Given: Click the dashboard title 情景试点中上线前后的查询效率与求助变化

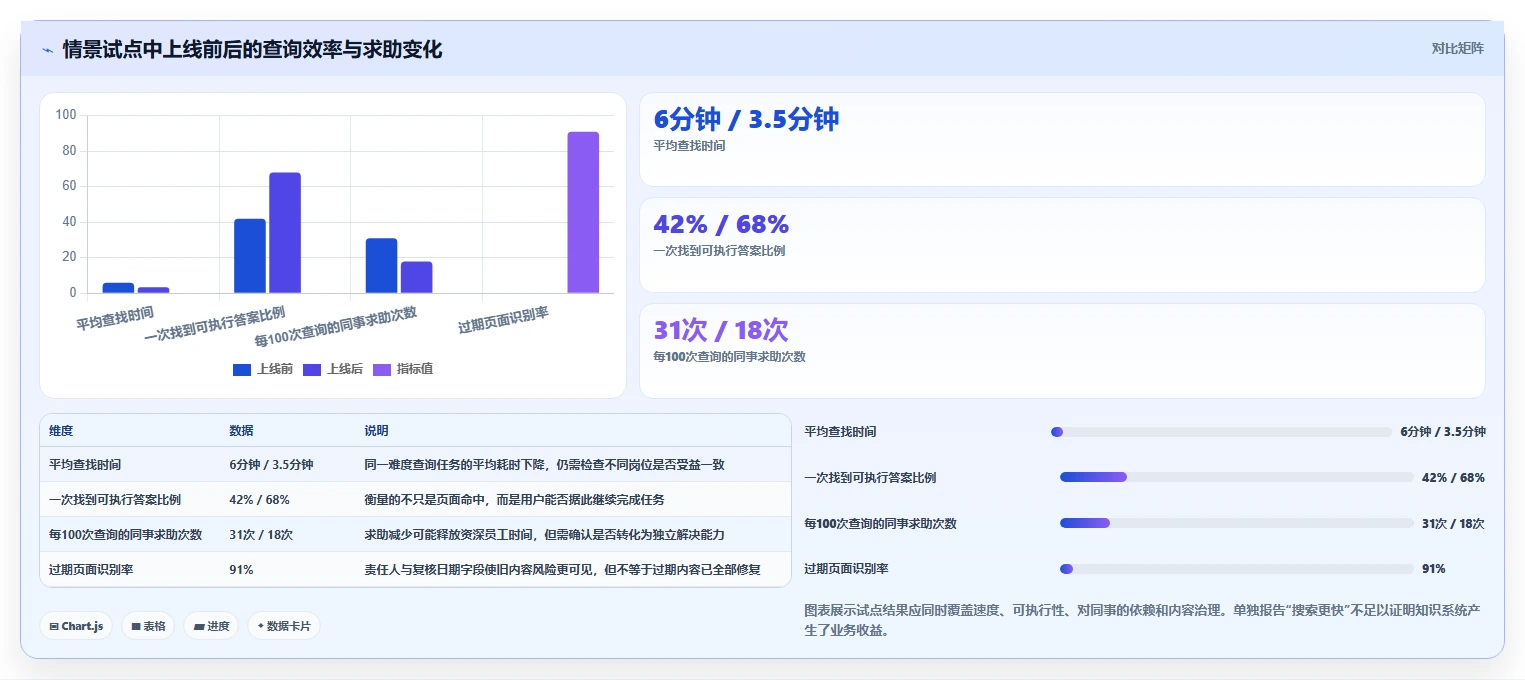Looking at the screenshot, I should [x=252, y=49].
